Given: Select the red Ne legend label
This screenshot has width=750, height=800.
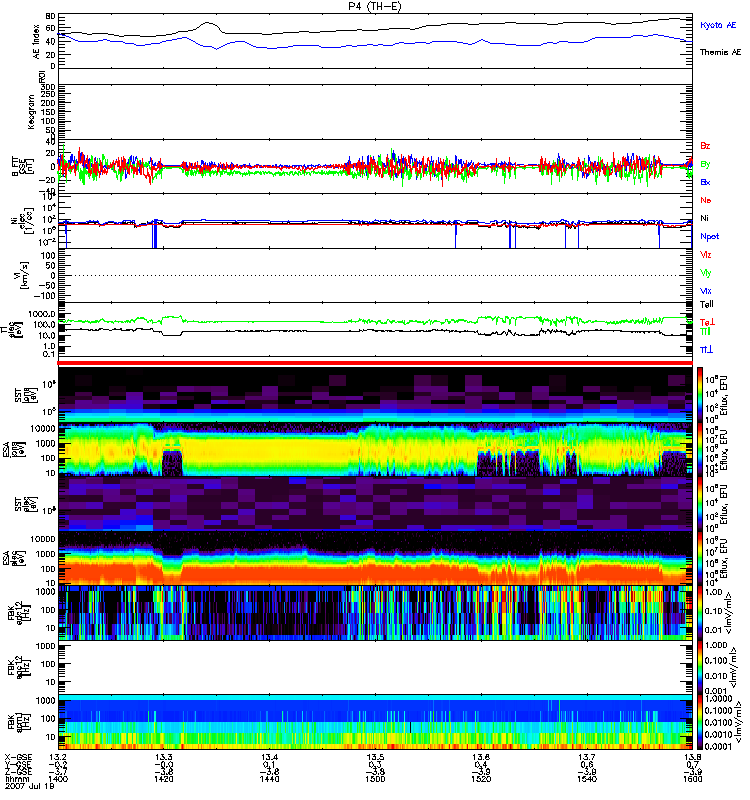Looking at the screenshot, I should (706, 200).
